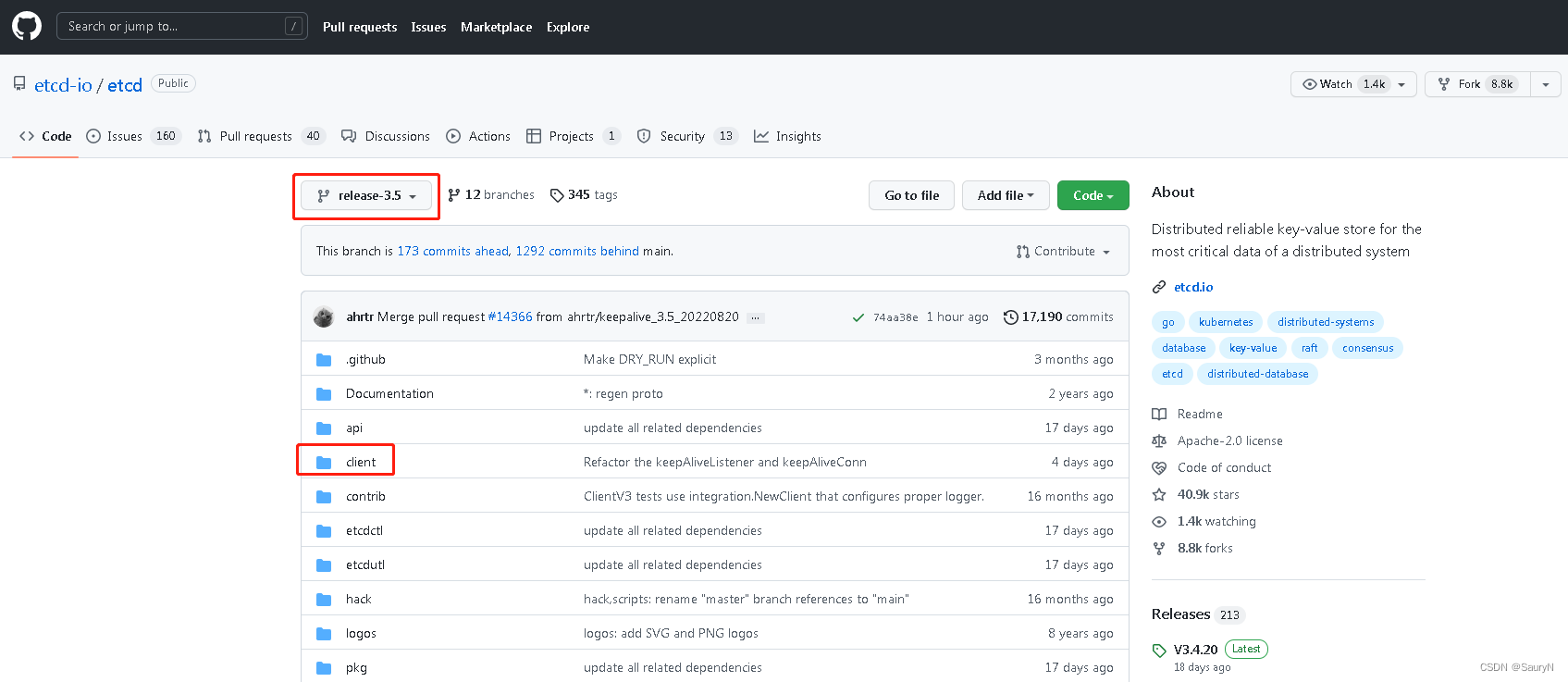
Task: Click the link icon beside etcd.io
Action: (x=1159, y=288)
